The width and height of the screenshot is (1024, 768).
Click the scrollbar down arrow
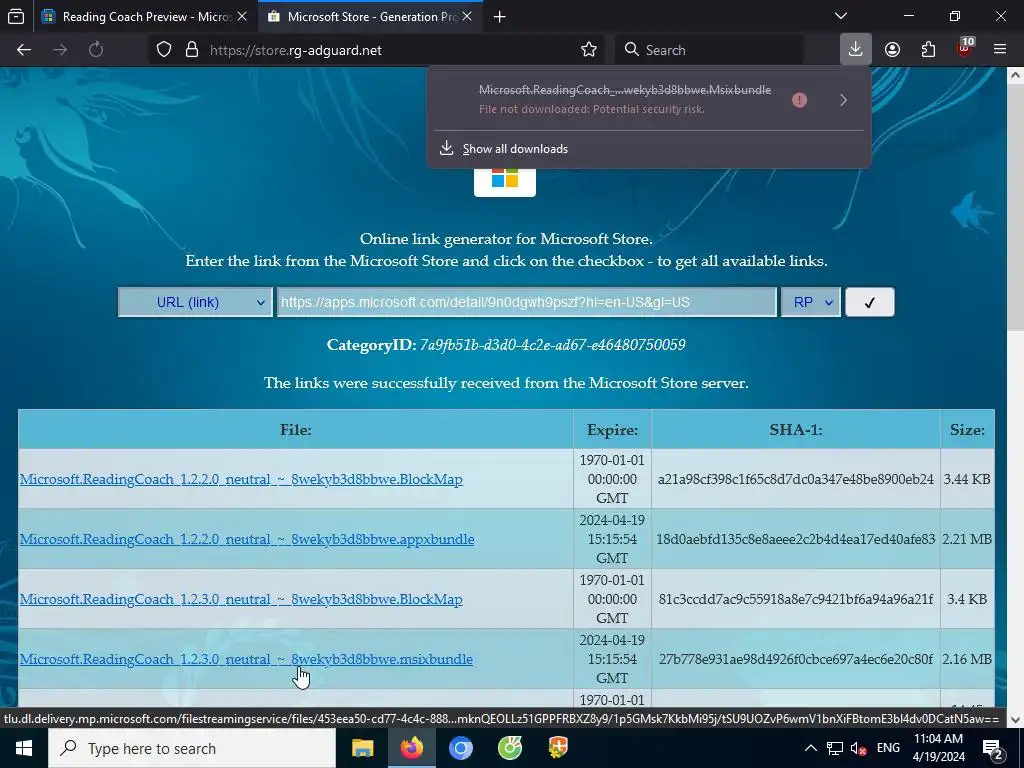click(x=1015, y=719)
